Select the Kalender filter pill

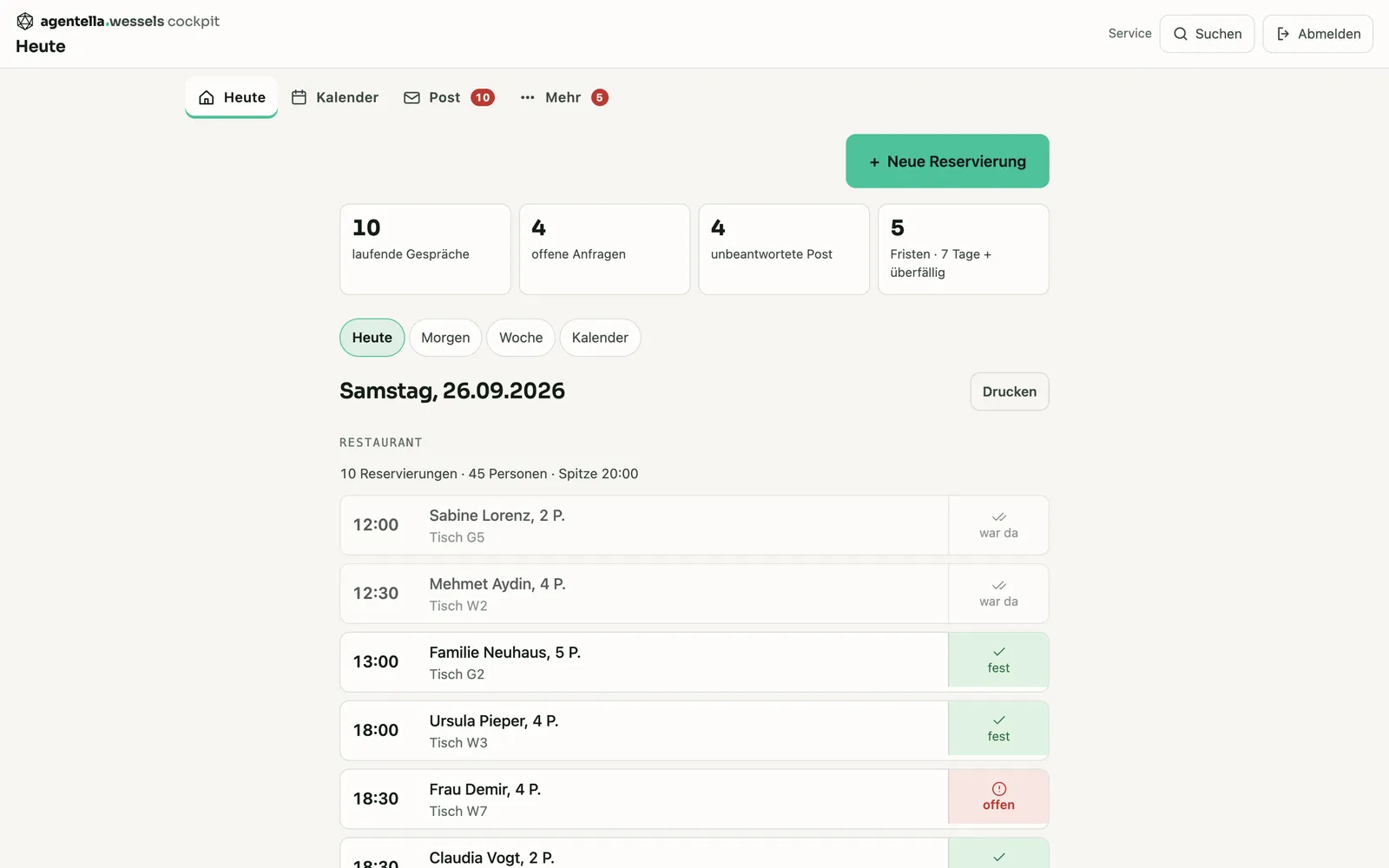[600, 338]
